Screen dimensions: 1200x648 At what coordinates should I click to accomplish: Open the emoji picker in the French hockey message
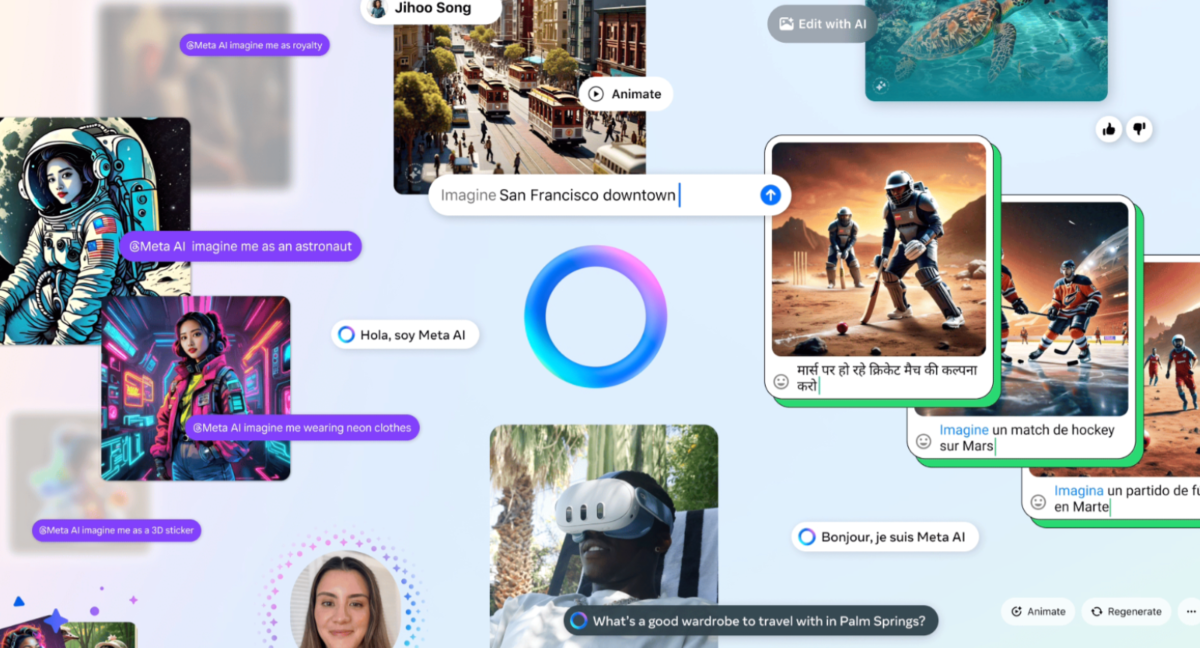tap(925, 440)
